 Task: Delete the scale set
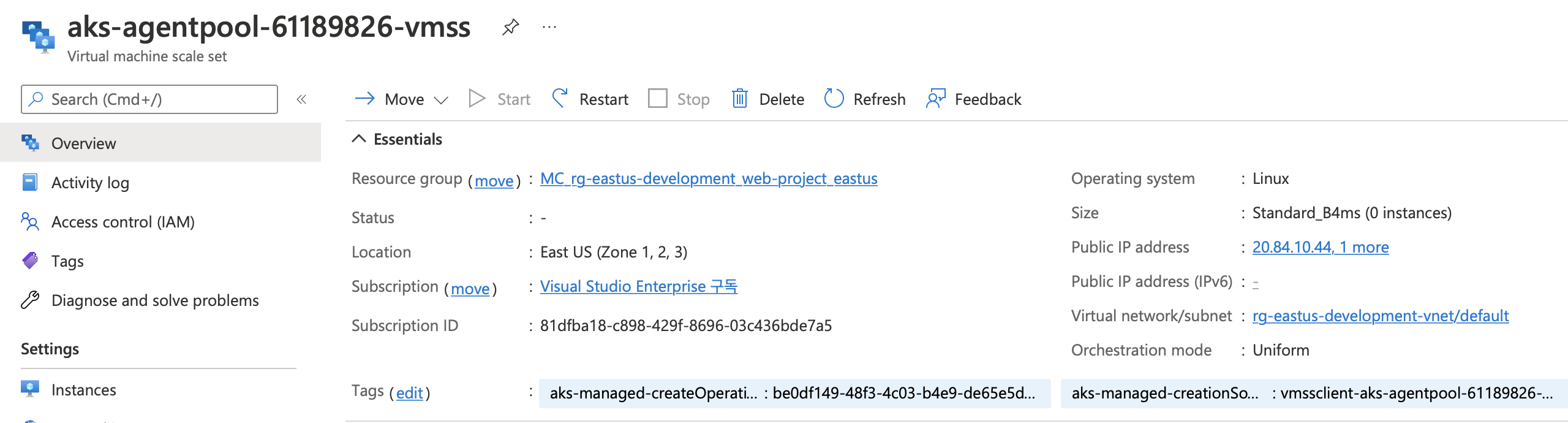(x=782, y=99)
